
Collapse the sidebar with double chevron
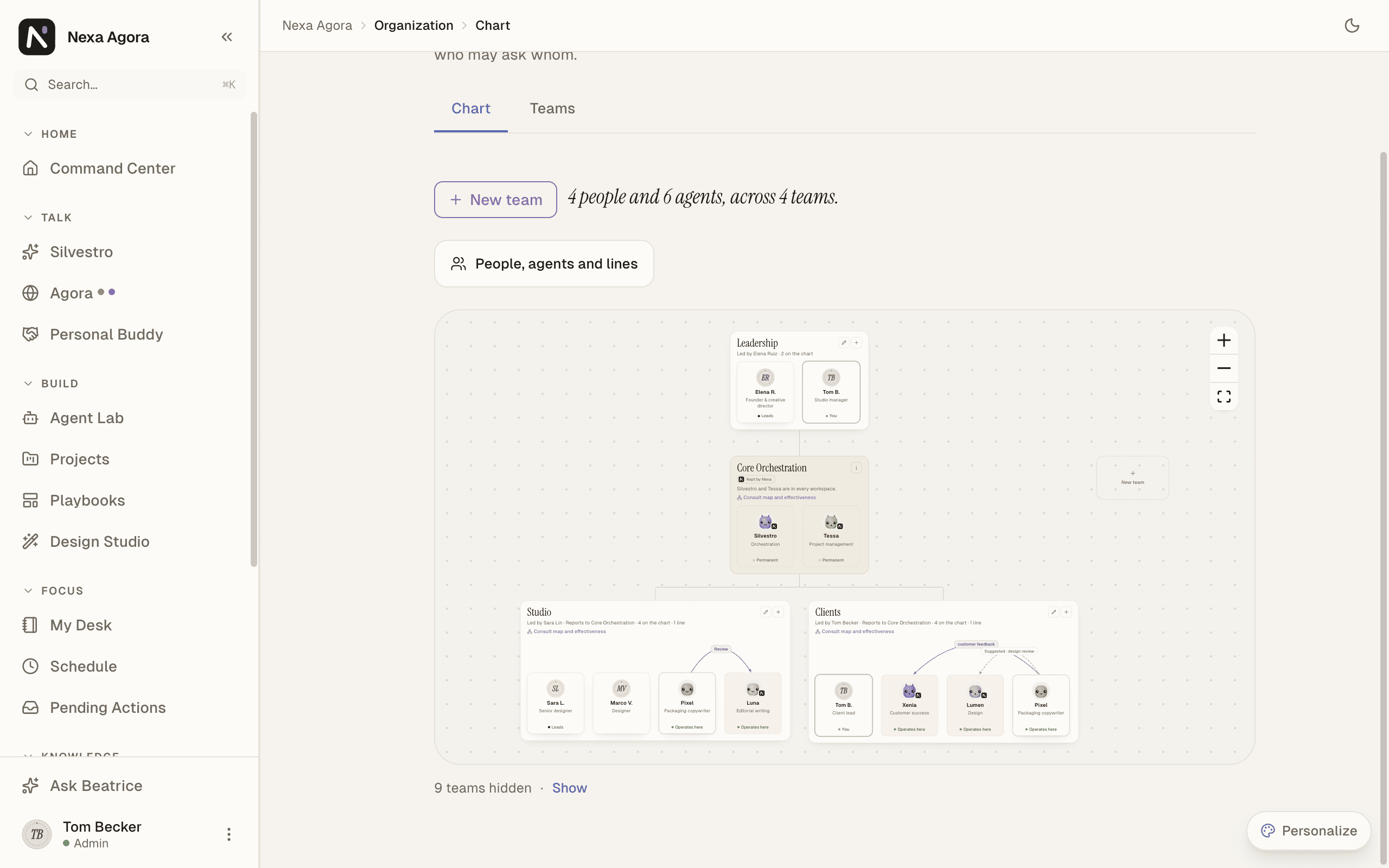(x=227, y=37)
